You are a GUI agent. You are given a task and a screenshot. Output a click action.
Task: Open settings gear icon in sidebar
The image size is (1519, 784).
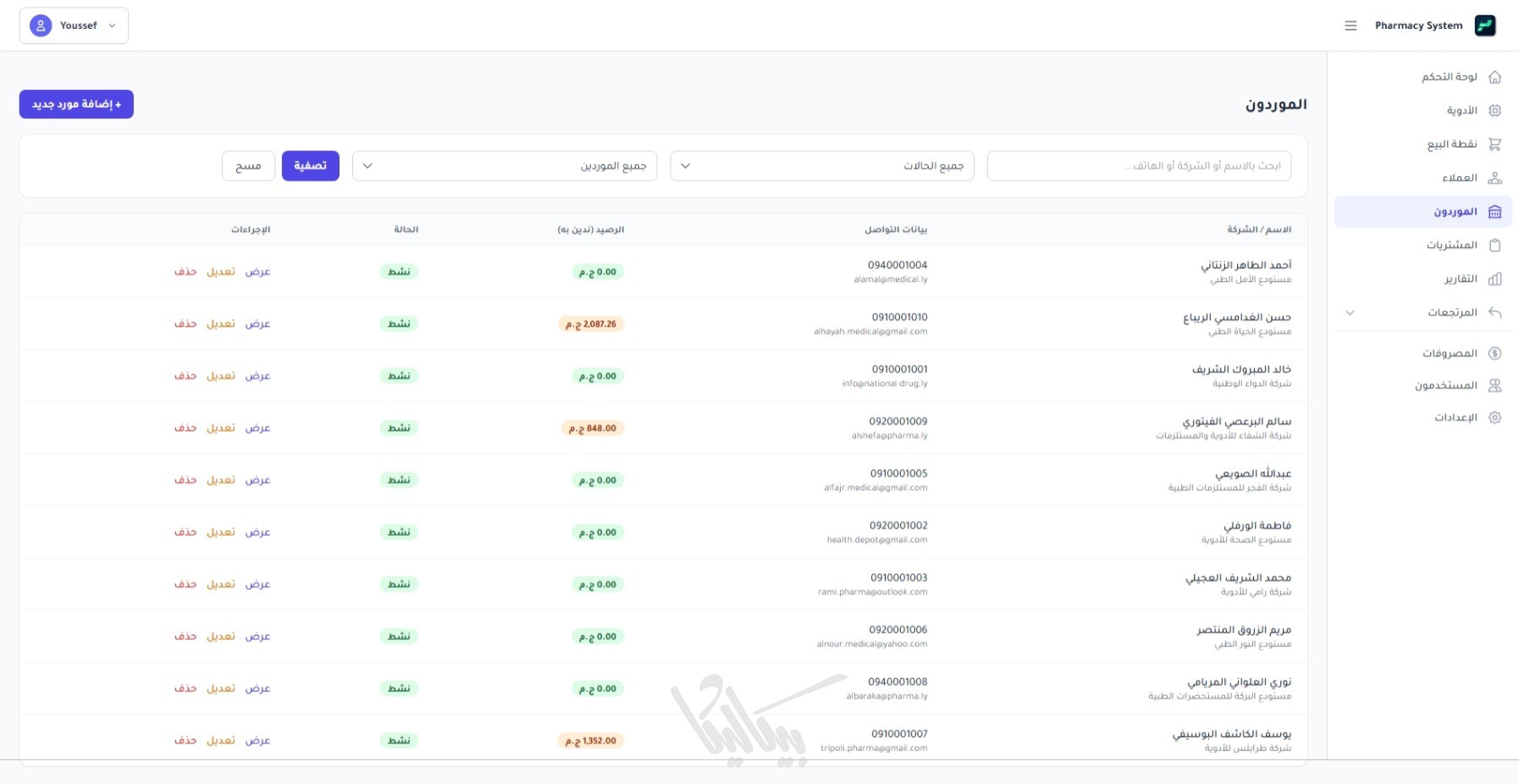coord(1494,417)
